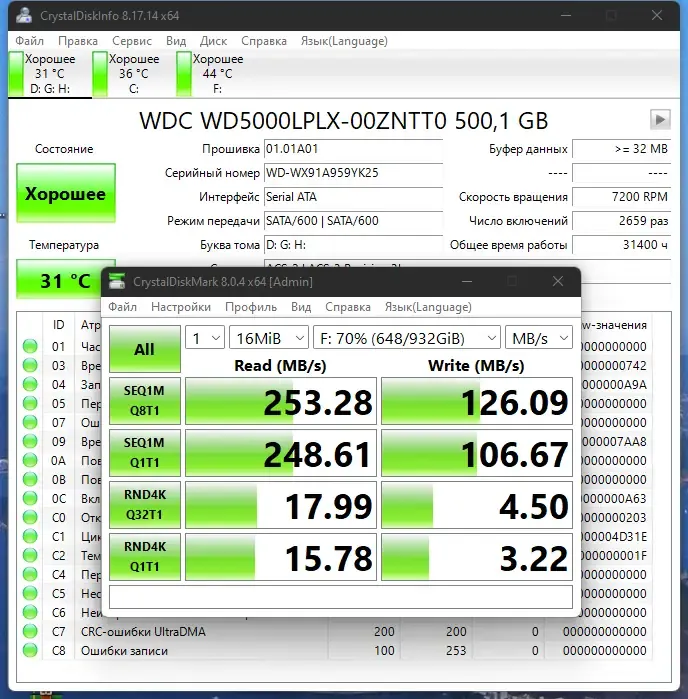Viewport: 688px width, 699px height.
Task: Click status circle for attribute C2
Action: [x=30, y=555]
